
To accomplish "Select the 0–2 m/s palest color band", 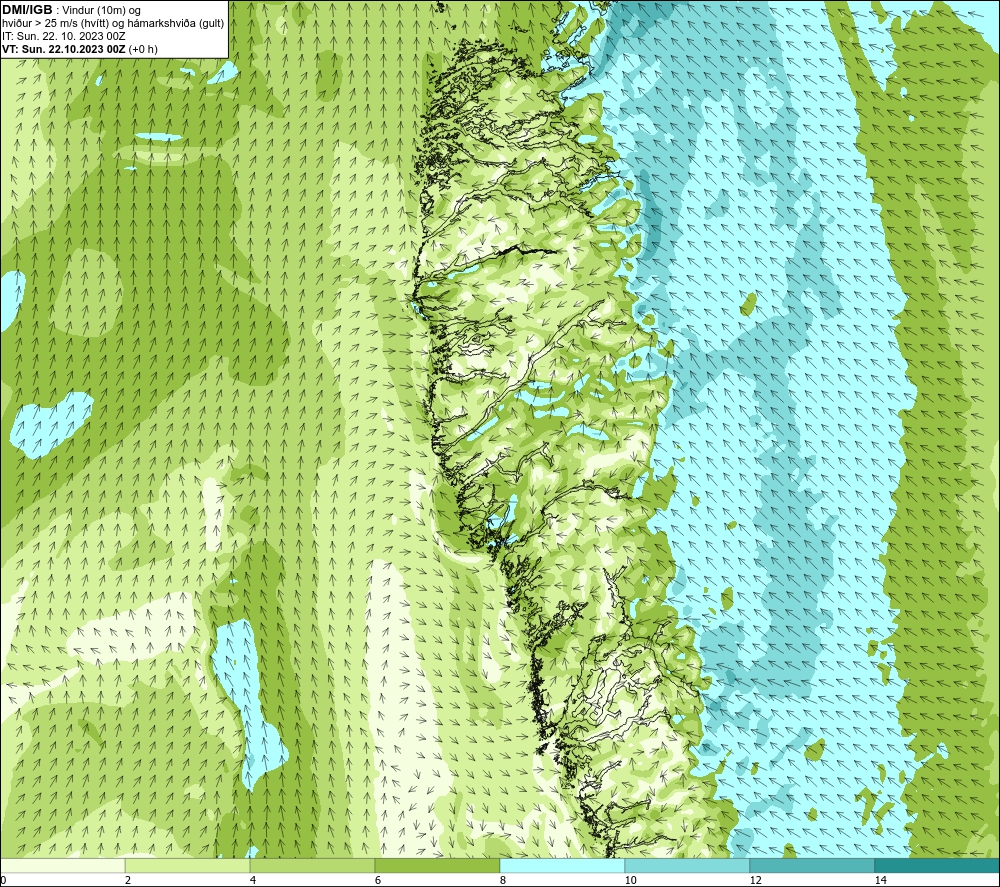I will (x=62, y=865).
